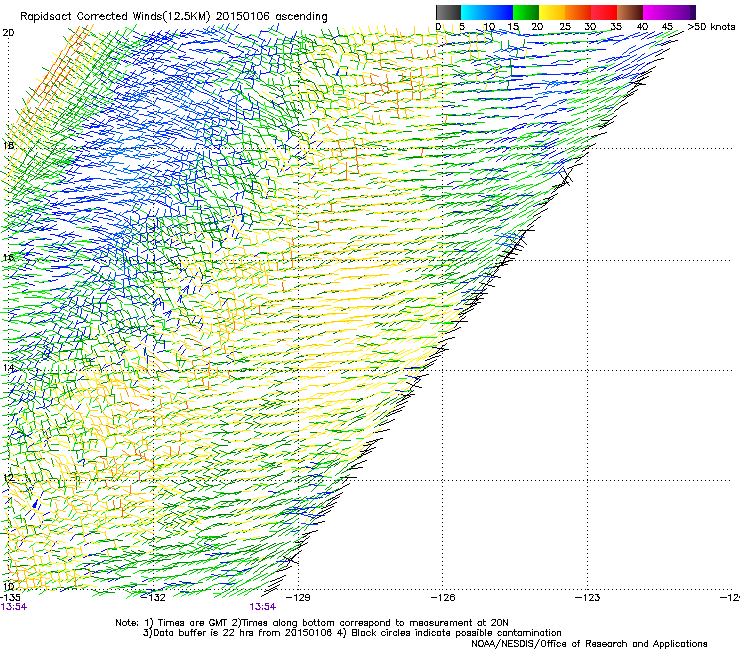
Task: Click the latitude label 14
Action: pos(8,367)
